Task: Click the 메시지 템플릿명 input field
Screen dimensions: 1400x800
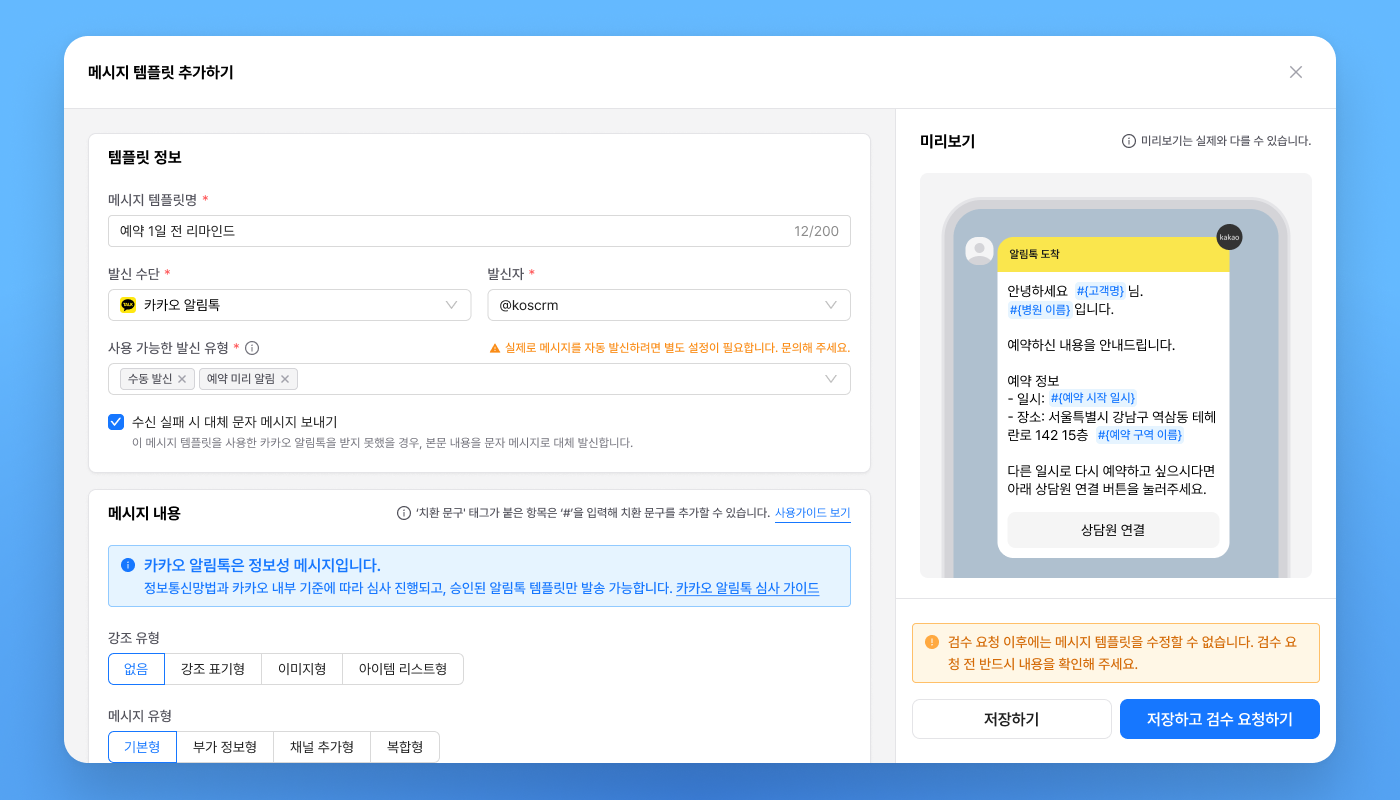Action: coord(479,231)
